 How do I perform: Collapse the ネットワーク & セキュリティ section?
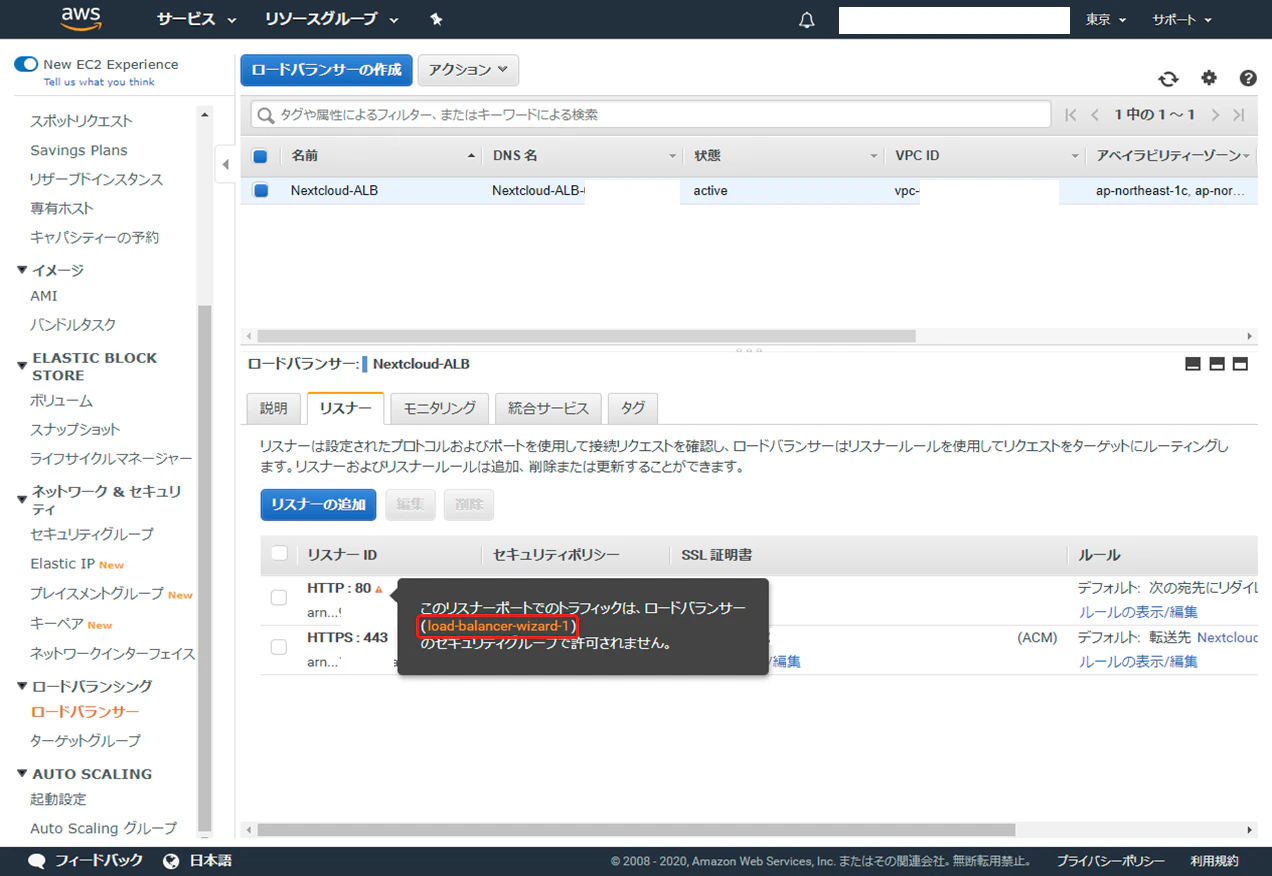pyautogui.click(x=23, y=500)
